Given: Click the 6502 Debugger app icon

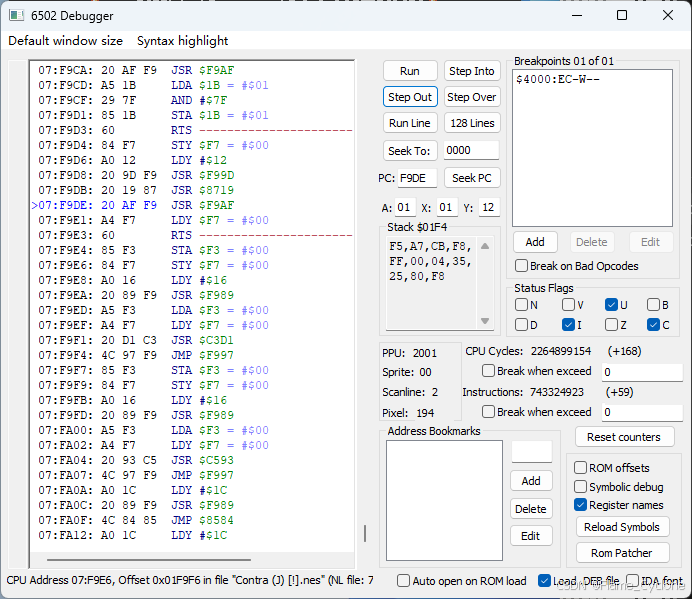Looking at the screenshot, I should pyautogui.click(x=16, y=15).
